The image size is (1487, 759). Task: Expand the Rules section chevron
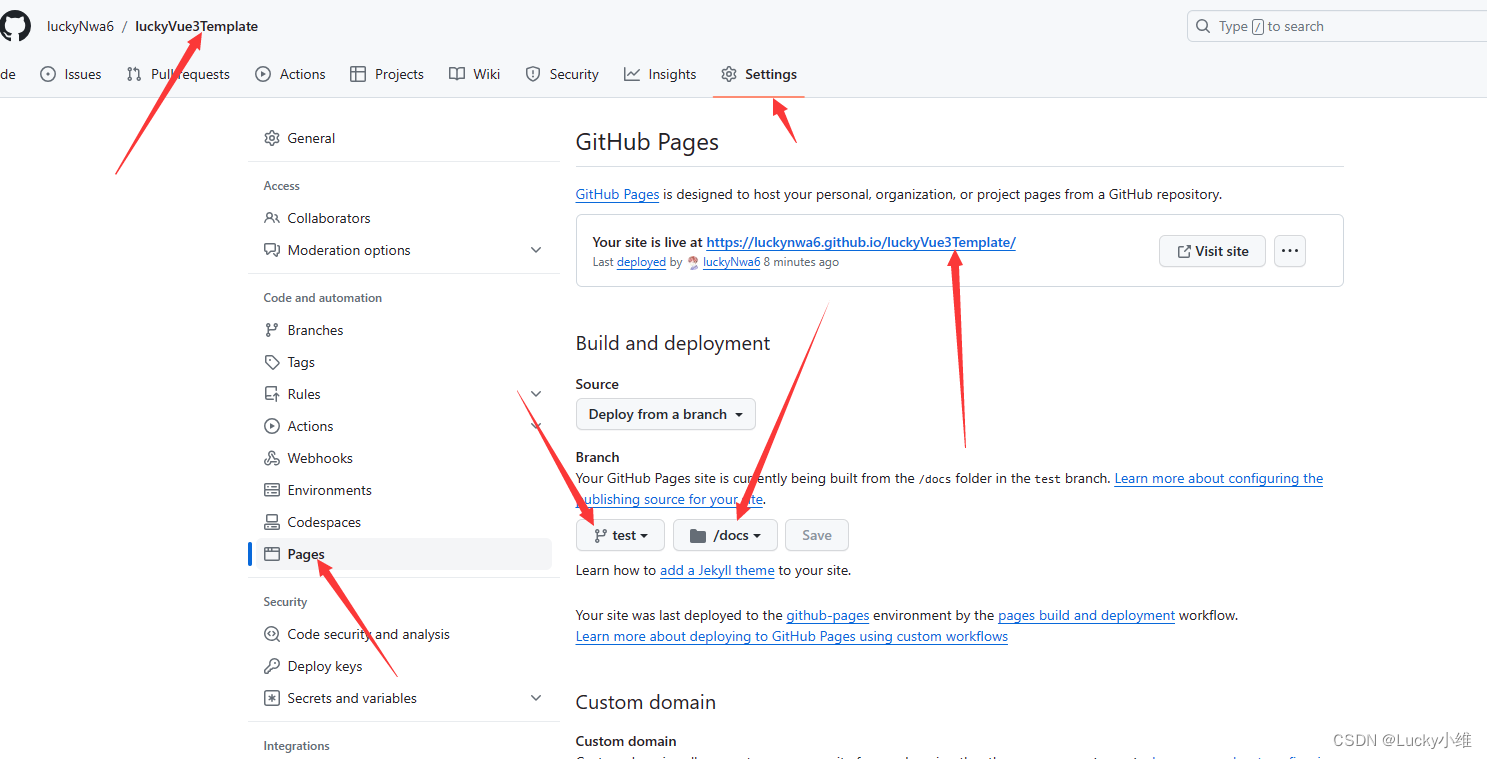click(536, 394)
